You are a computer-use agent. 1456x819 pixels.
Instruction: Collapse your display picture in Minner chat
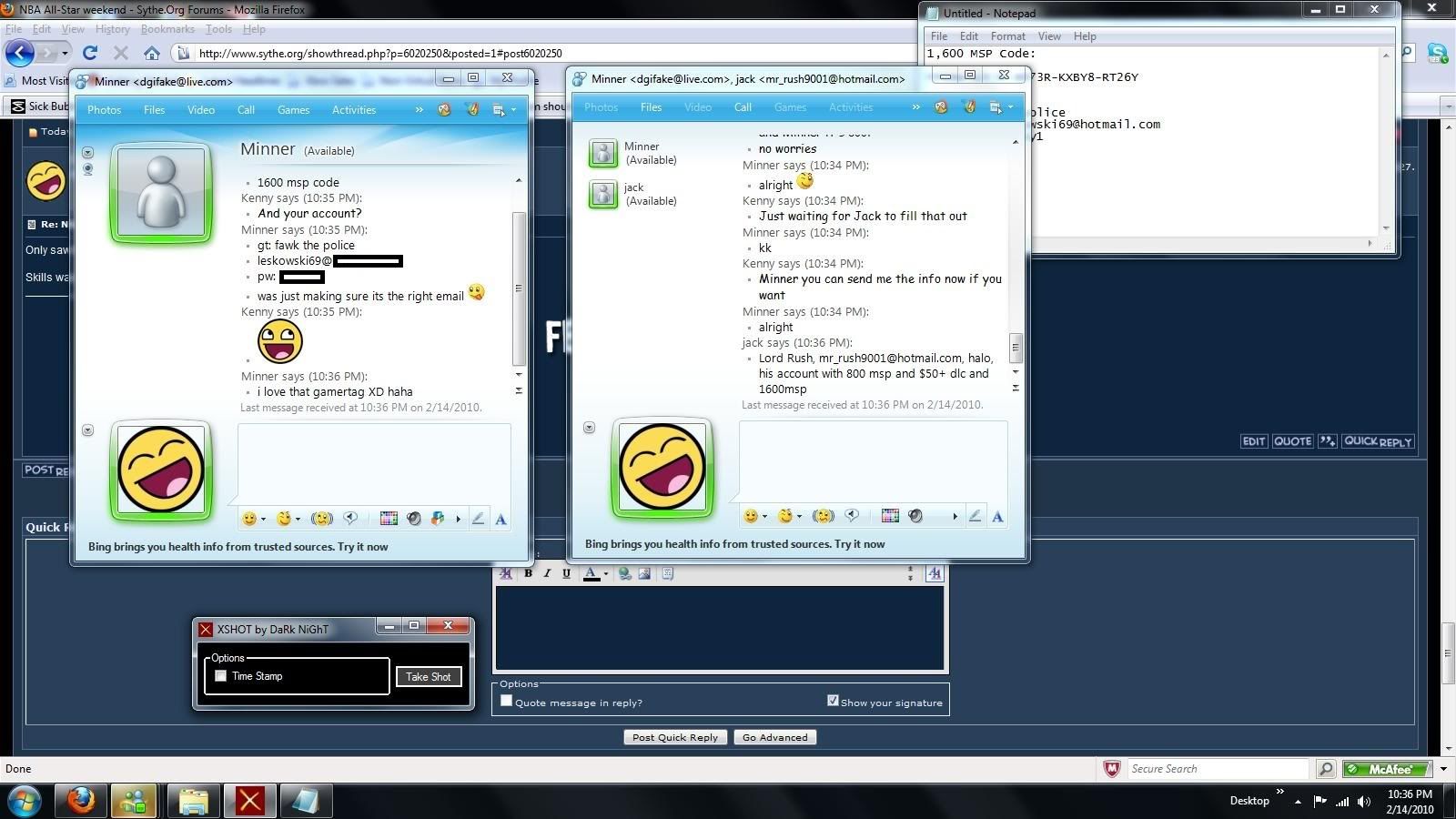pyautogui.click(x=88, y=430)
